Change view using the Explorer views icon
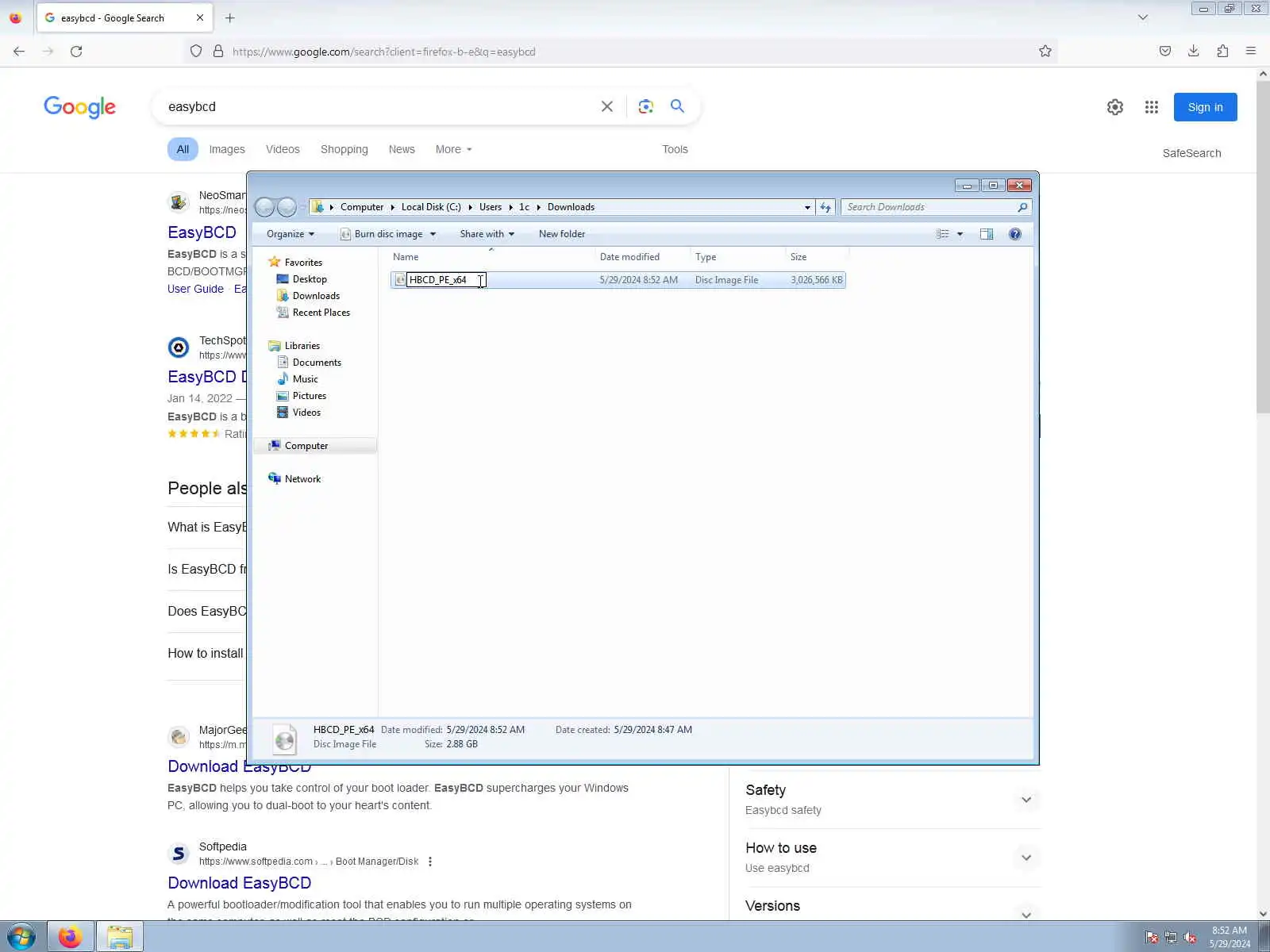The image size is (1270, 952). click(942, 234)
